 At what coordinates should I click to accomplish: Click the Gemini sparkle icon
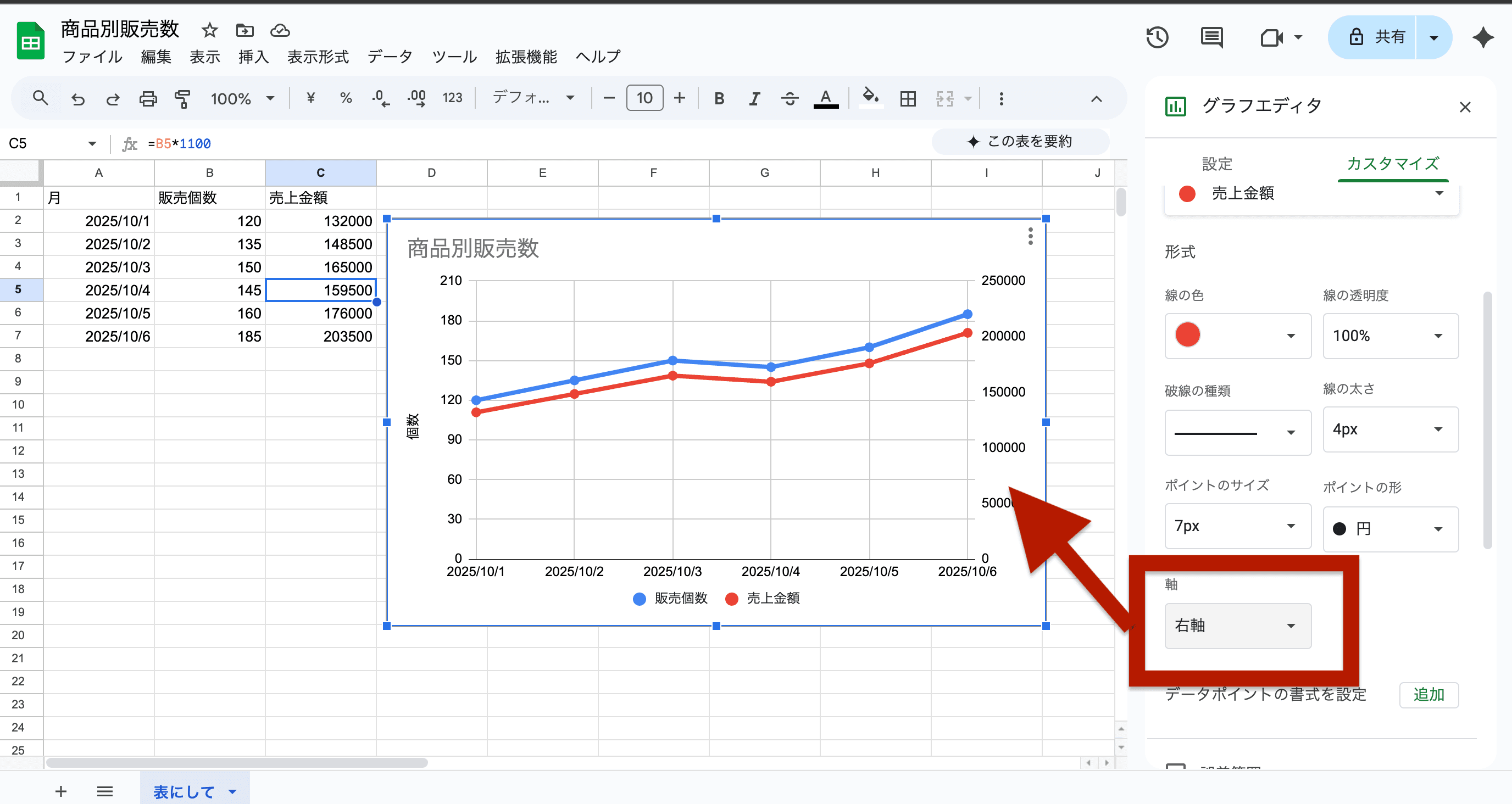coord(1483,37)
